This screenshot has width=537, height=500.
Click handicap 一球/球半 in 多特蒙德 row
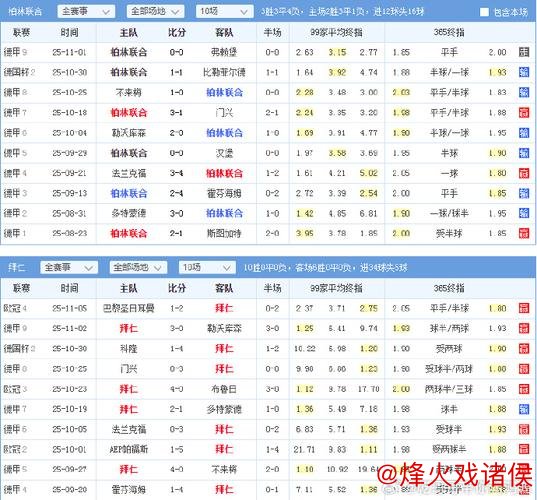point(449,213)
